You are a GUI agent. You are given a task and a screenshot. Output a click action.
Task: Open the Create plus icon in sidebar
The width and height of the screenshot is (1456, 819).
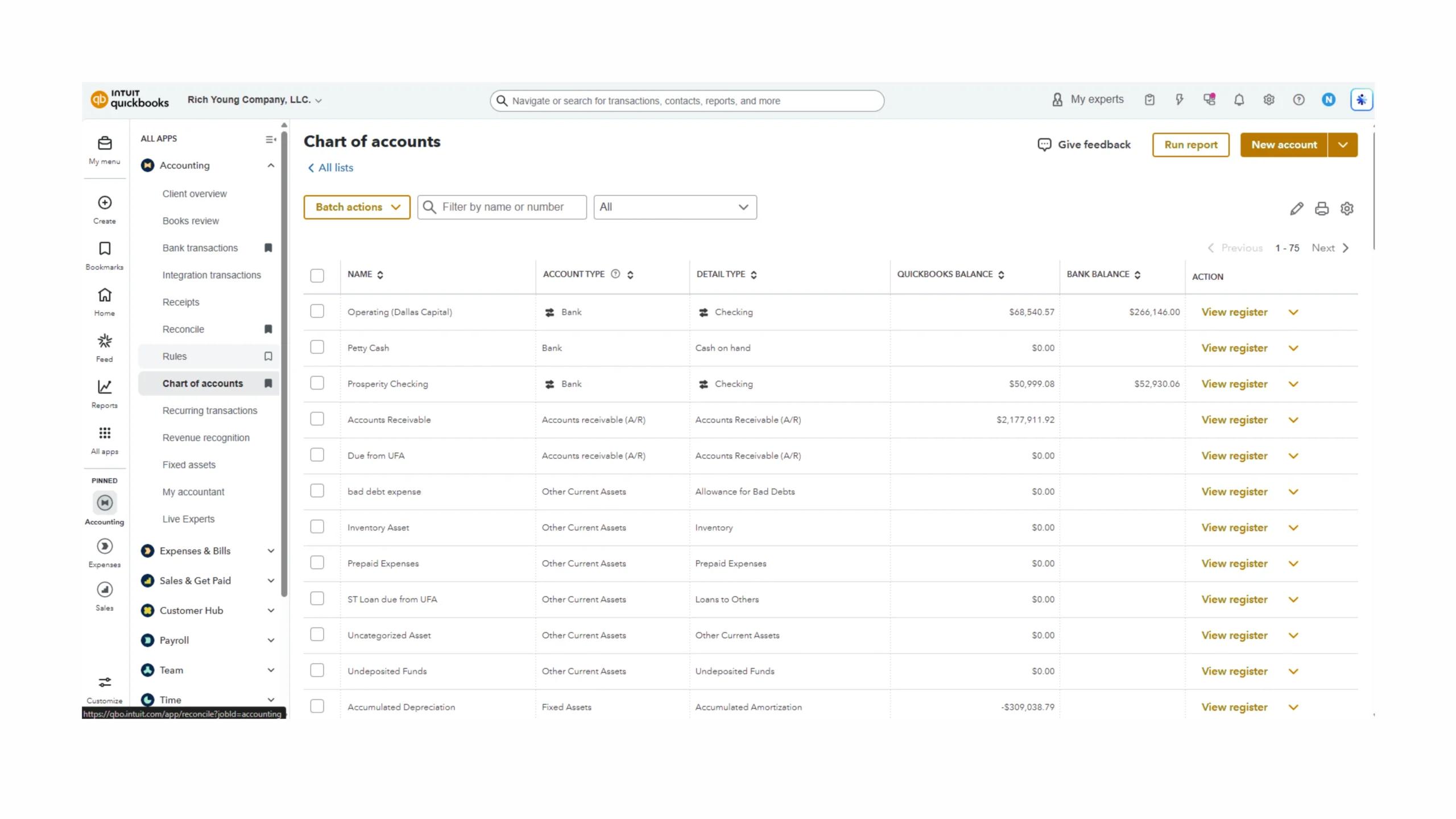[x=105, y=203]
